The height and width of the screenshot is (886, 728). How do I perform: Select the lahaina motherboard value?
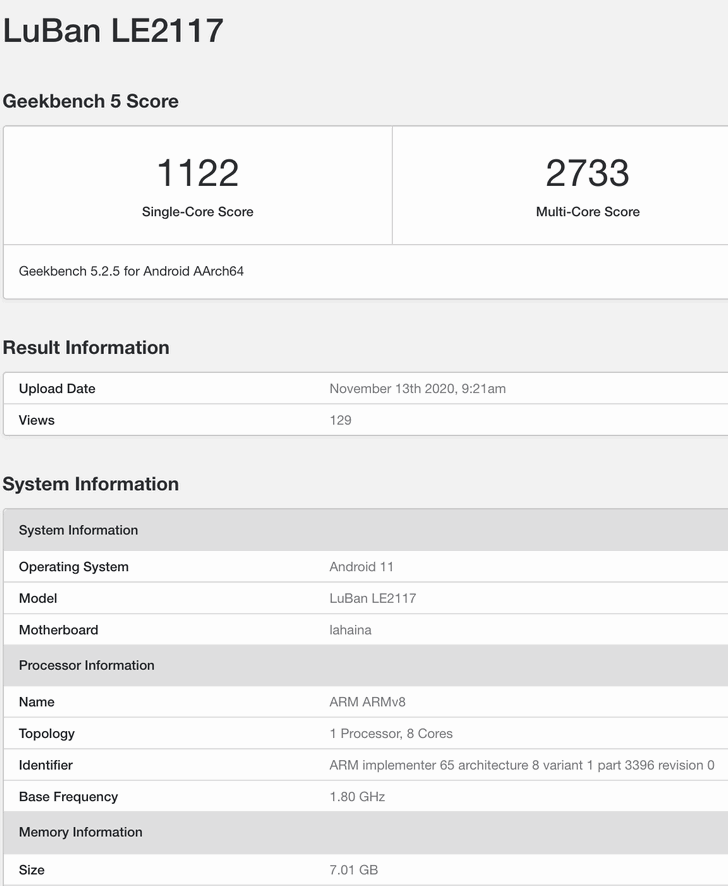[x=350, y=630]
